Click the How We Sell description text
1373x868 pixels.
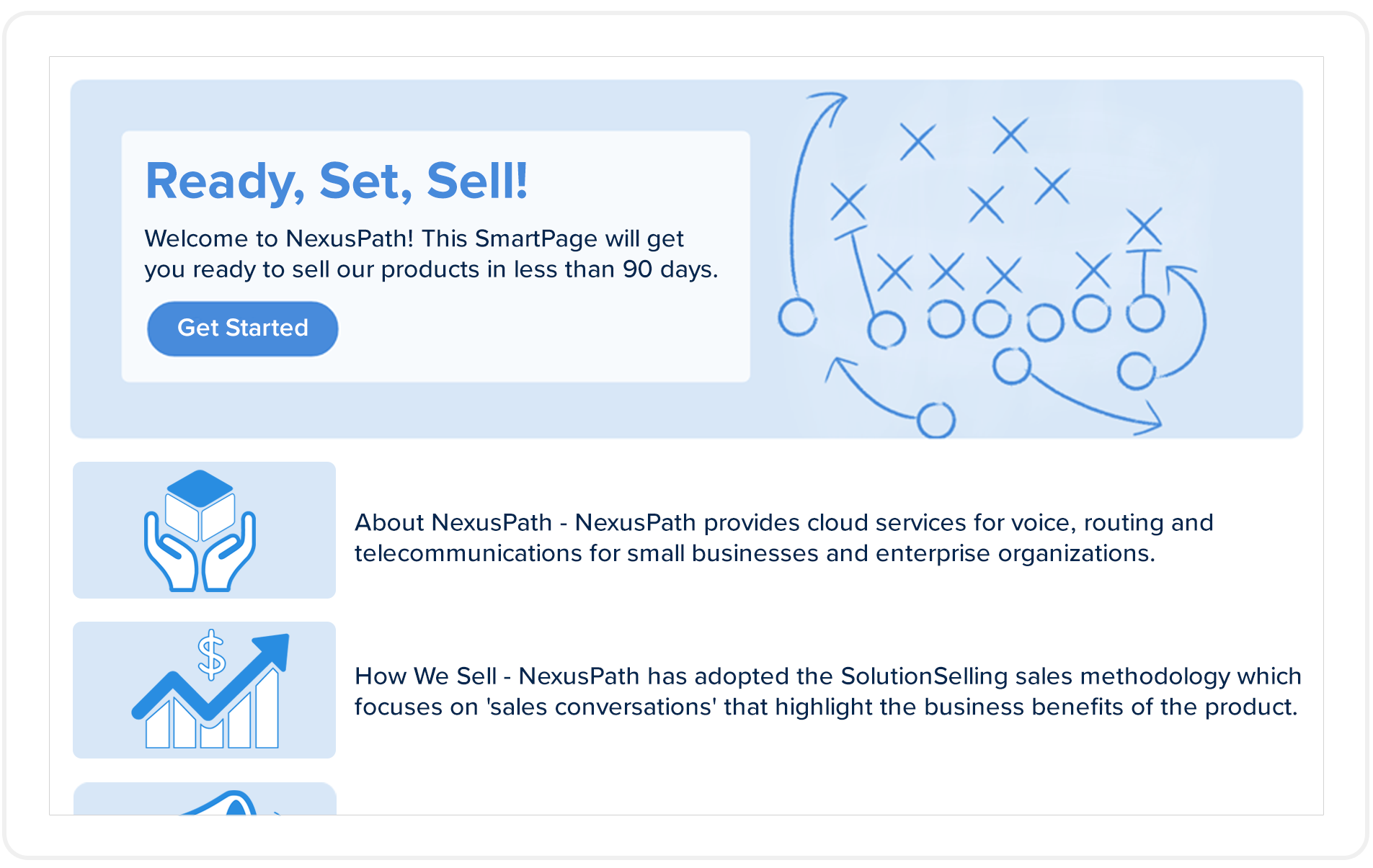pyautogui.click(x=828, y=692)
